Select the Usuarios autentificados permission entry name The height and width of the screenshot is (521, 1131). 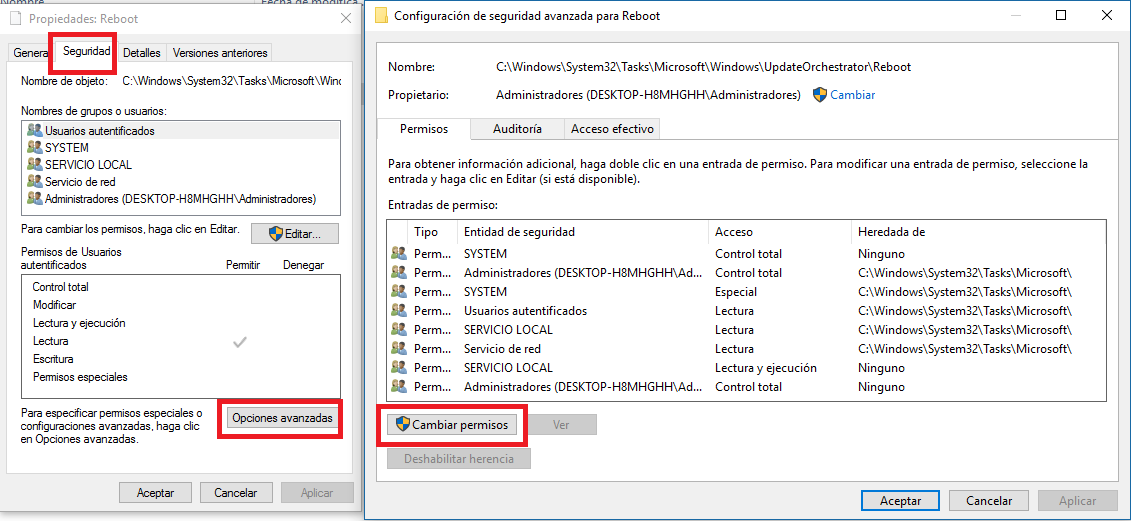[x=525, y=311]
